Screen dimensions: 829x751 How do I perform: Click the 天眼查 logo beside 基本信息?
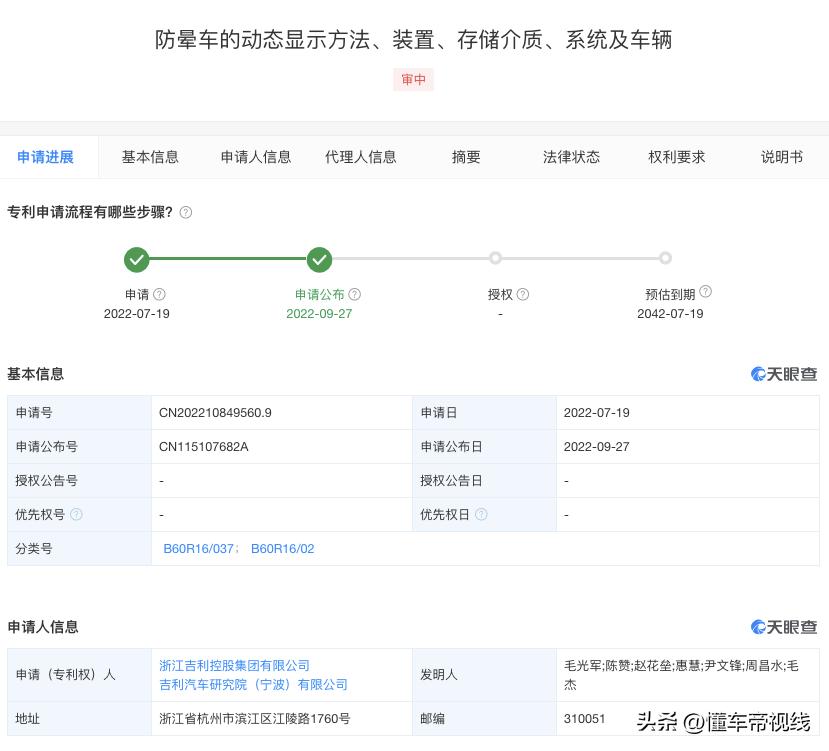(784, 374)
